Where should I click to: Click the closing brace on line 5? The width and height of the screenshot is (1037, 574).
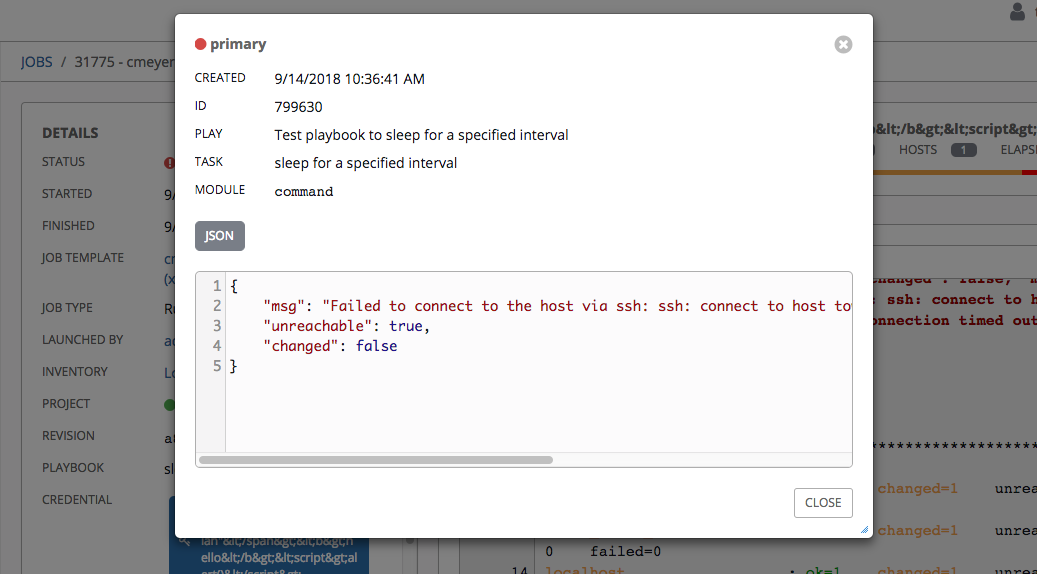(x=233, y=366)
